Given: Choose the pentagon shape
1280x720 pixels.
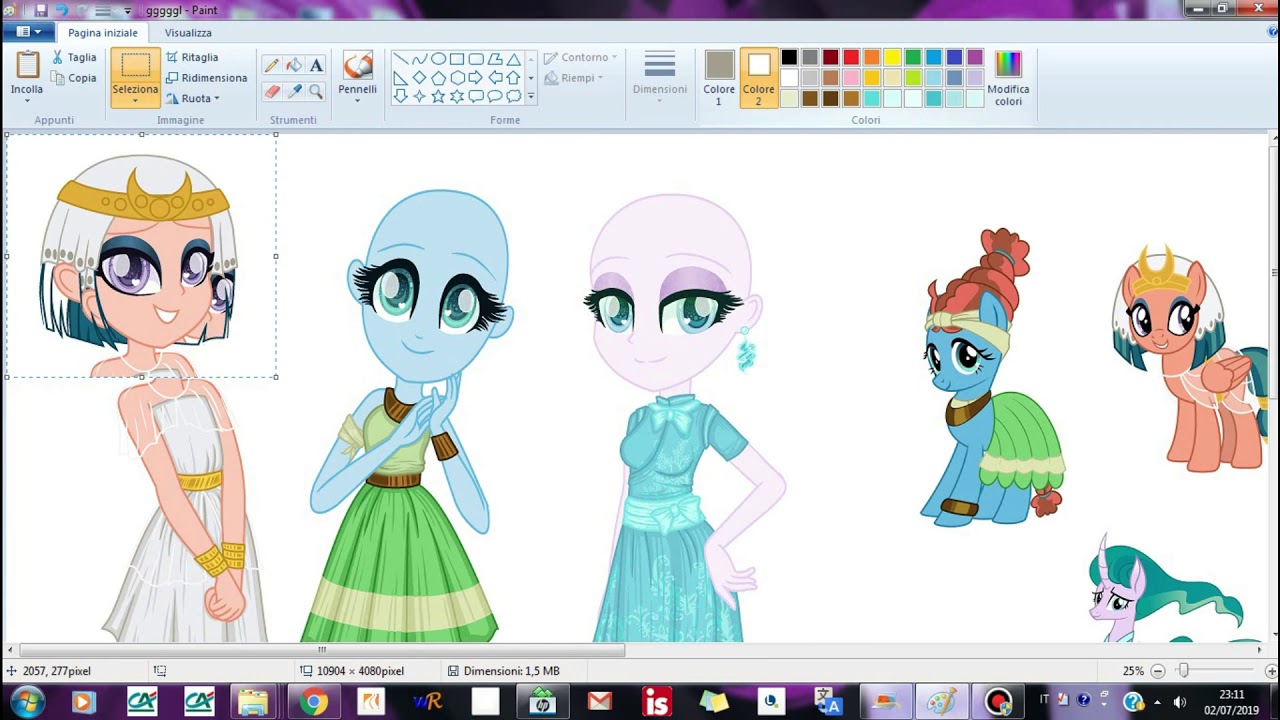Looking at the screenshot, I should 438,78.
